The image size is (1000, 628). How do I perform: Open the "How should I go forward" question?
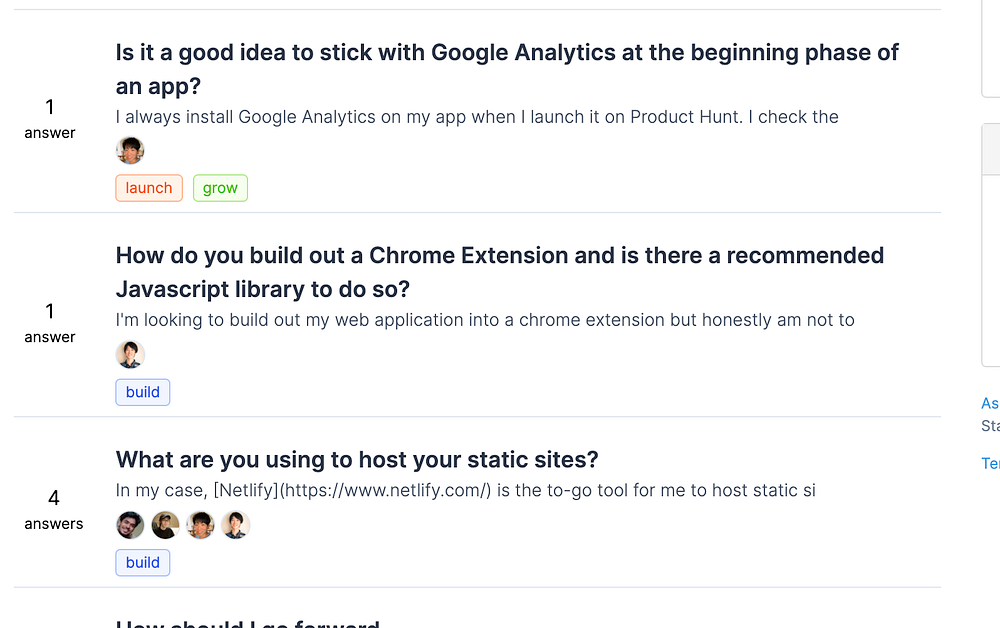[x=248, y=623]
